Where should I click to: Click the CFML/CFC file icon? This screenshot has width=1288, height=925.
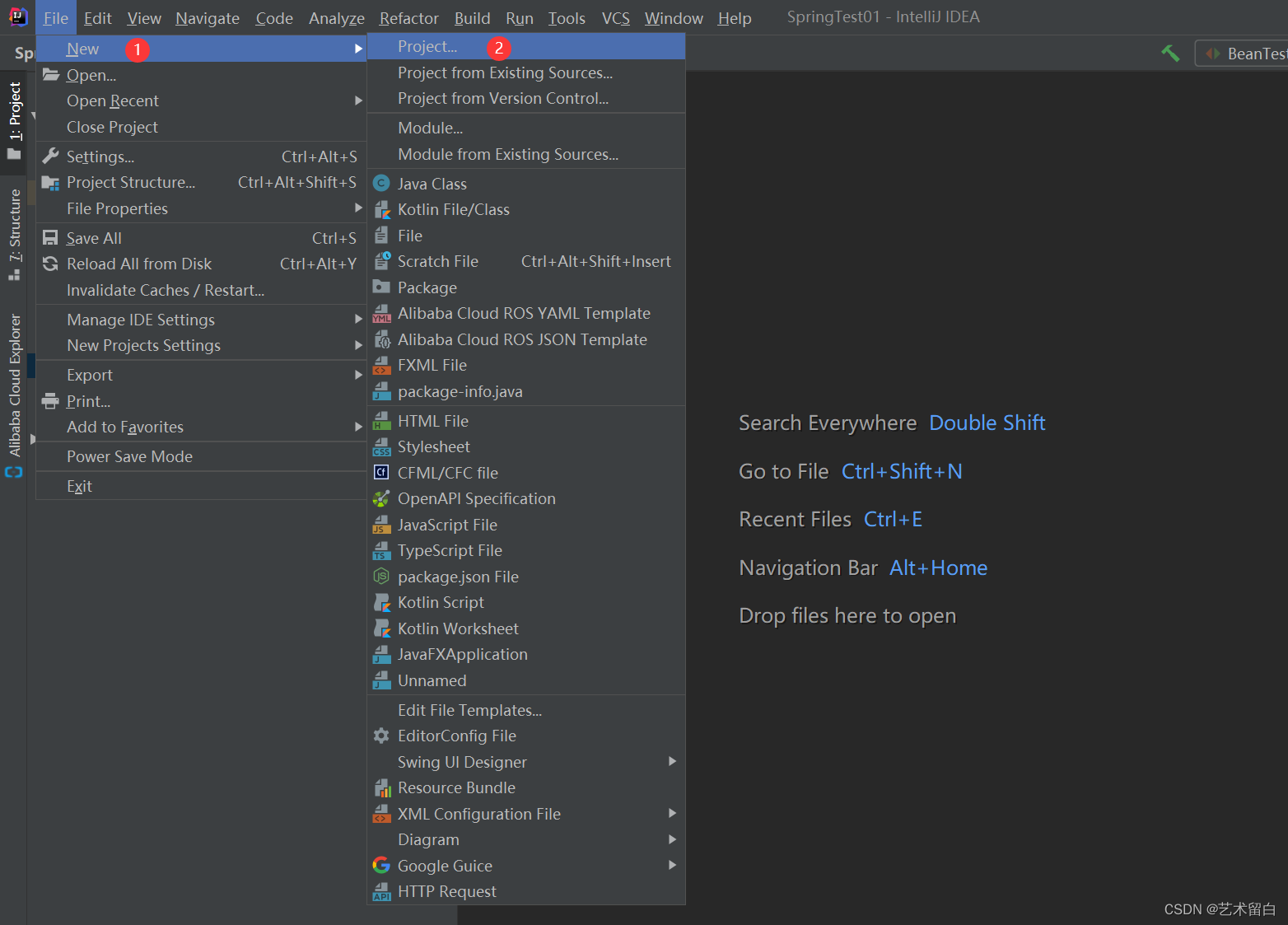381,473
